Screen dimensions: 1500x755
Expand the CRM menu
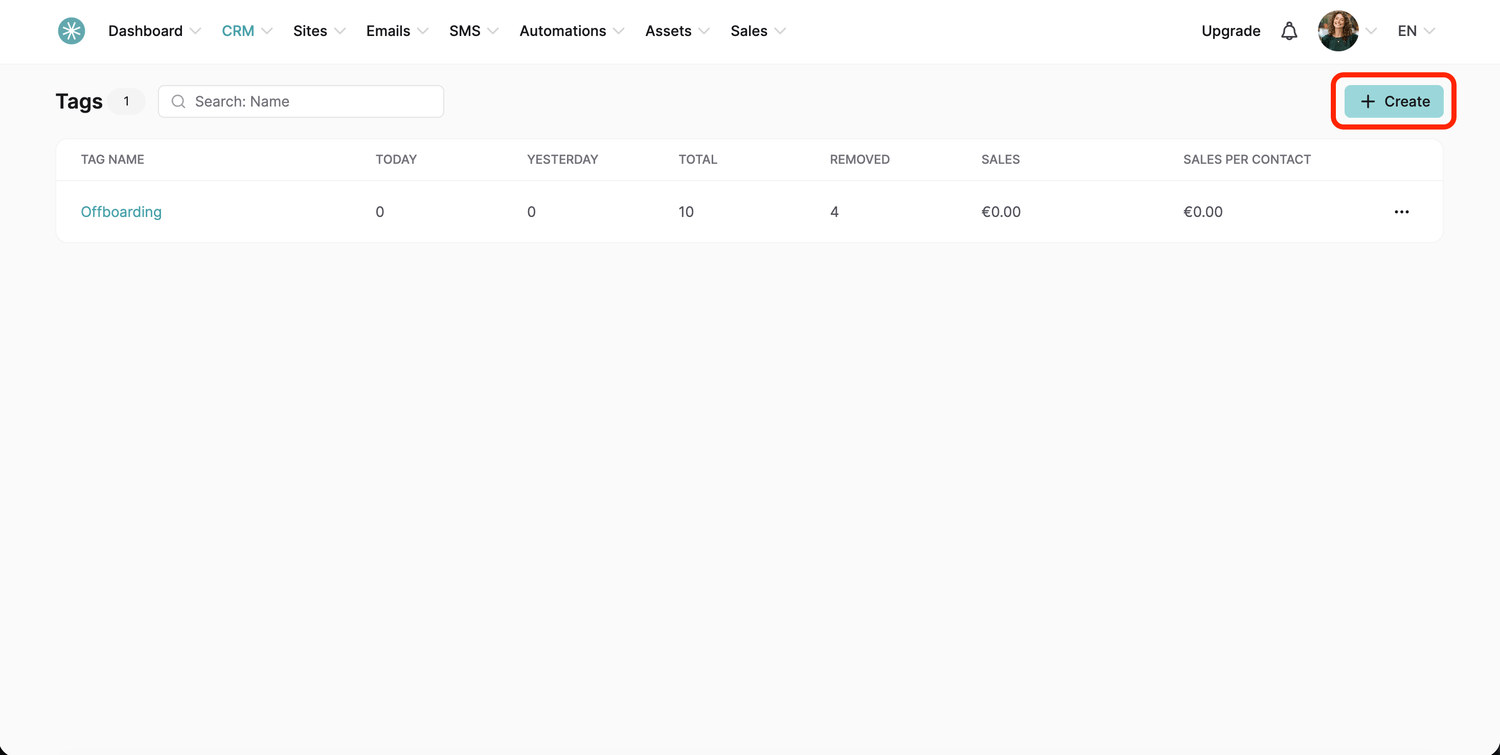pyautogui.click(x=247, y=31)
